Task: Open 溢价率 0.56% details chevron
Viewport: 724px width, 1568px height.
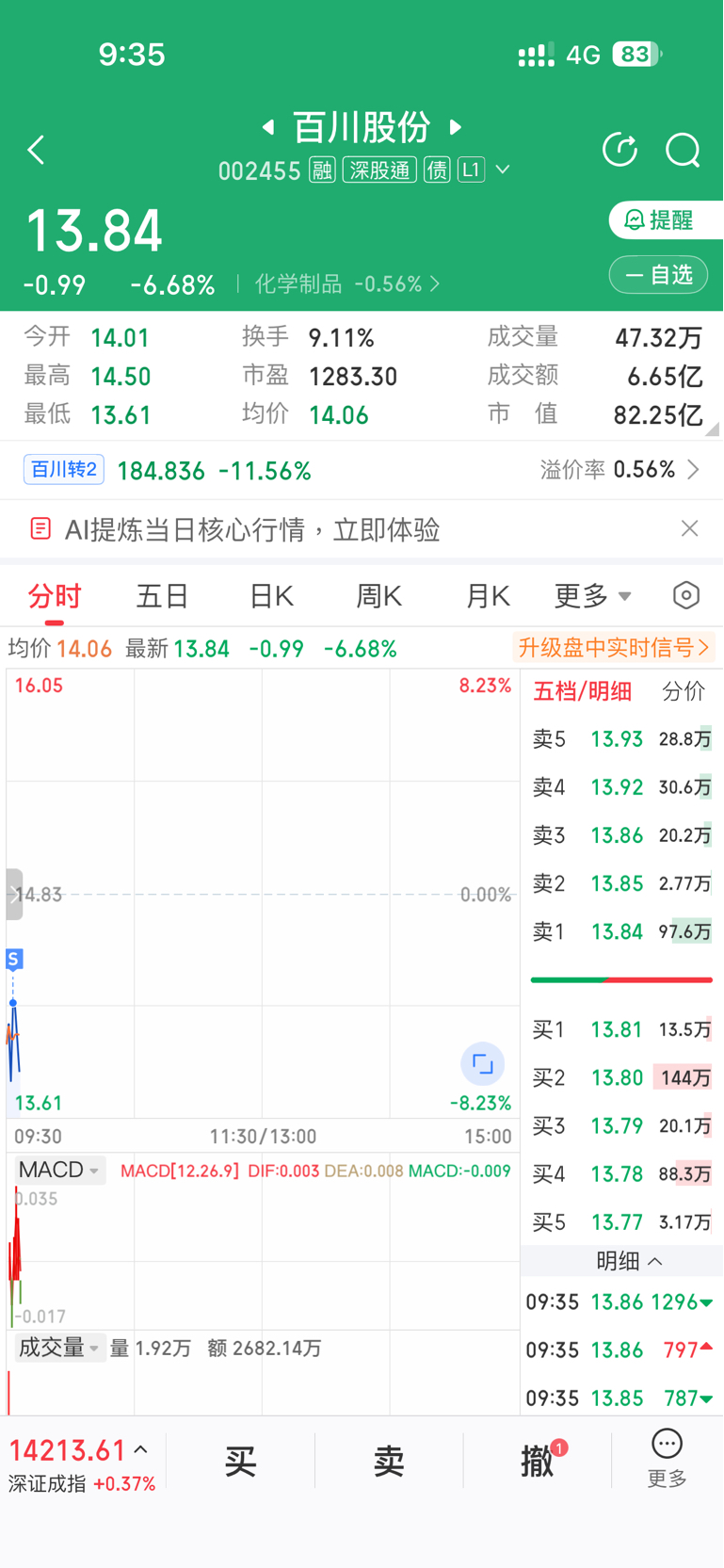Action: coord(693,469)
